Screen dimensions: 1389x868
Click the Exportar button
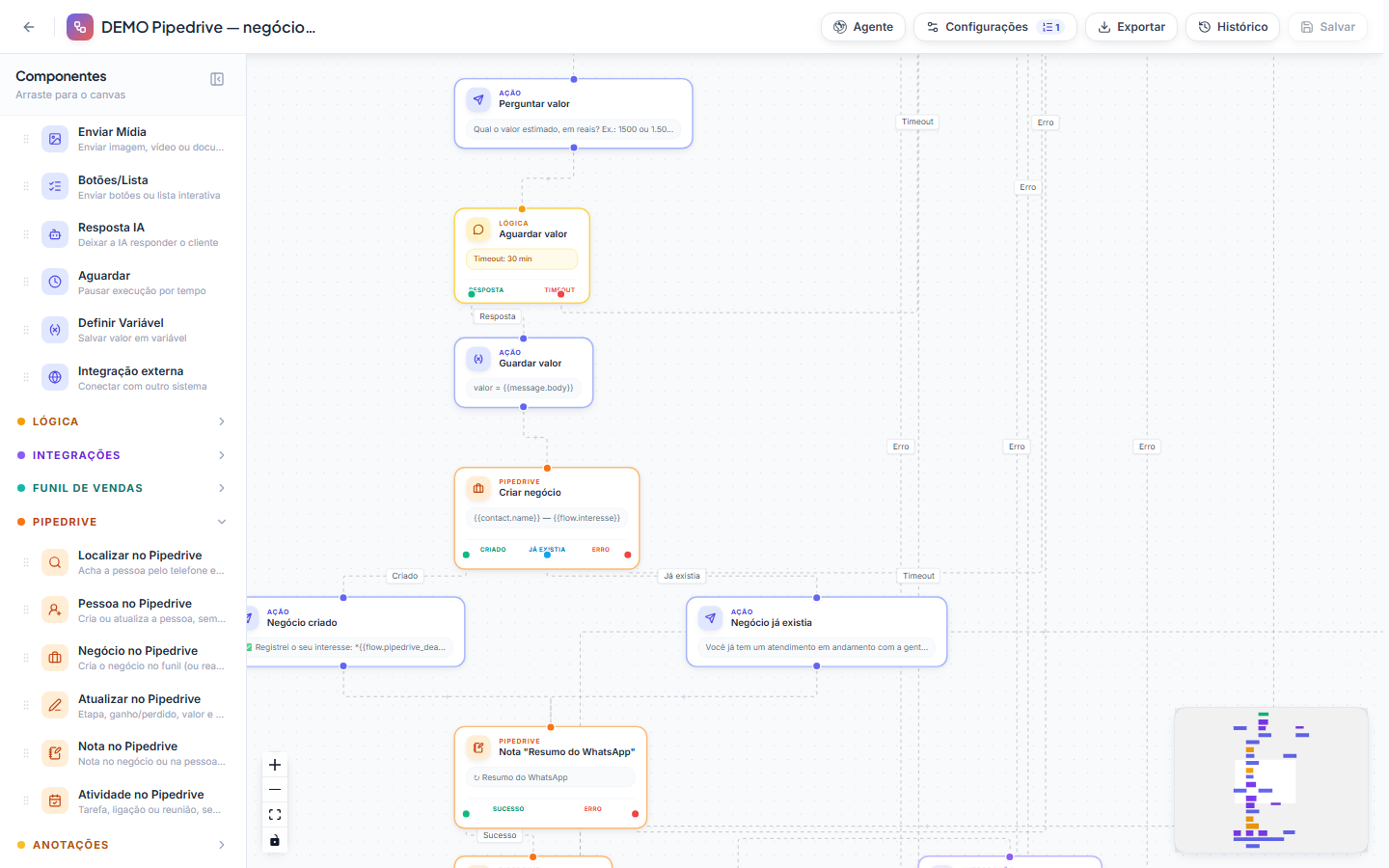(x=1130, y=27)
